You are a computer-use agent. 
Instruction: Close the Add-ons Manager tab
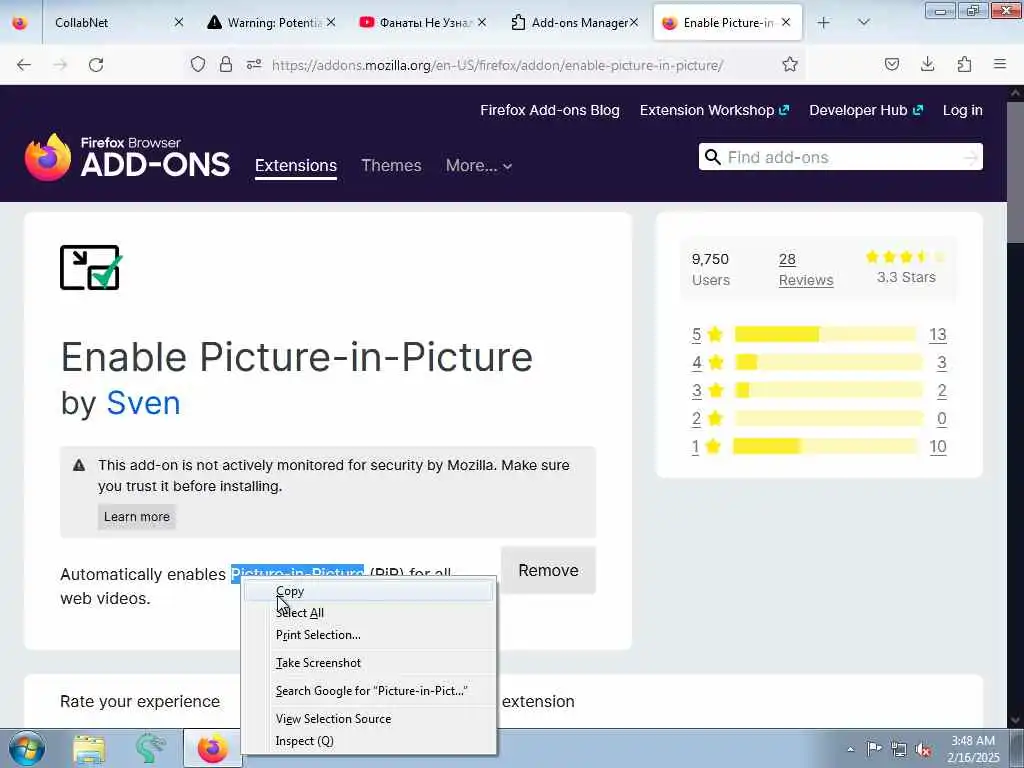pyautogui.click(x=633, y=22)
